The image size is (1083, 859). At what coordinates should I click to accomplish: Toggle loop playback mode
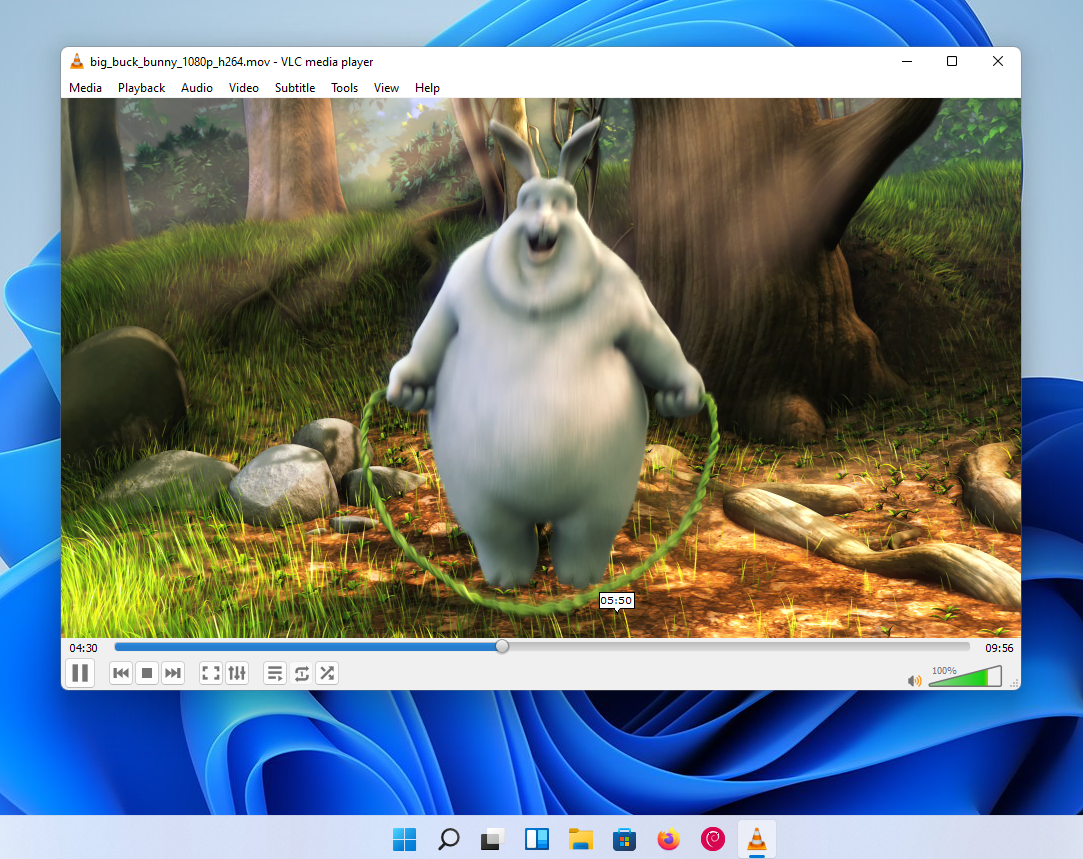tap(301, 673)
